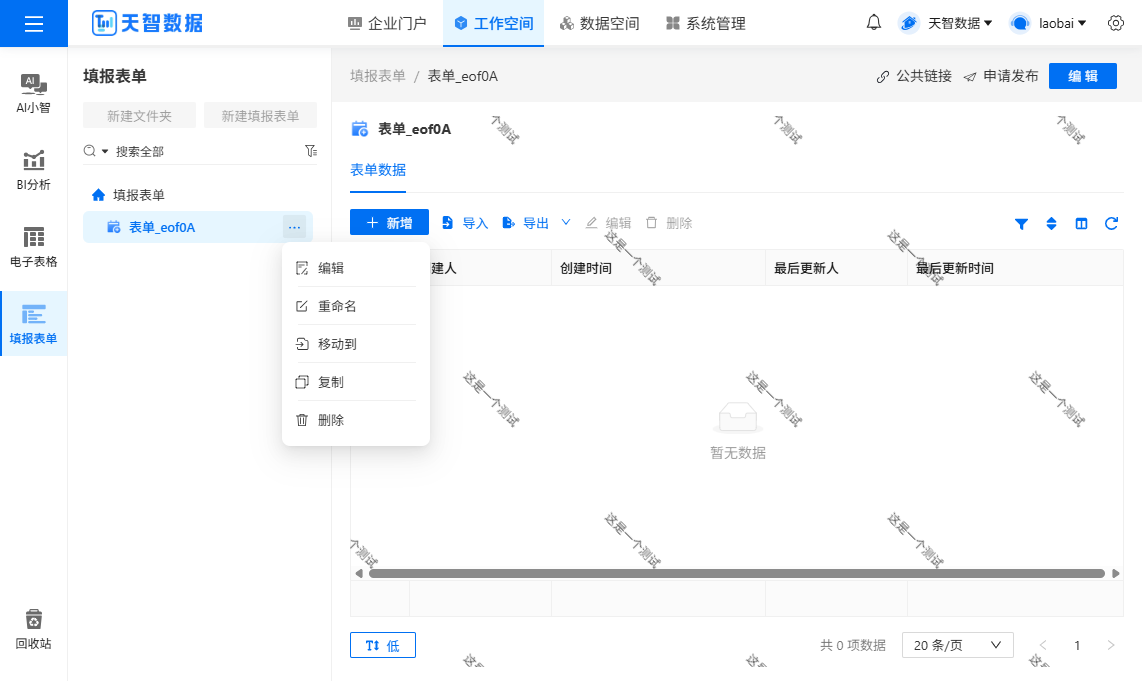
Task: Expand the 导出 dropdown chevron
Action: (x=566, y=223)
